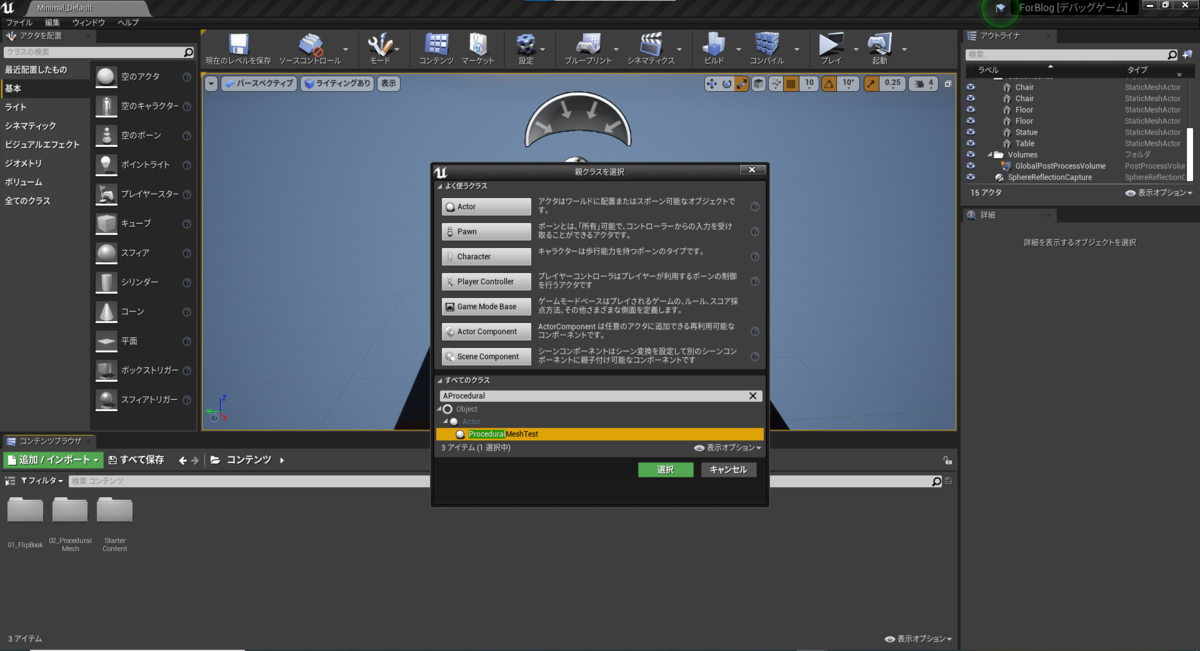Open Source Control dropdown arrow
Screen dimensions: 1200x651
pyautogui.click(x=347, y=48)
